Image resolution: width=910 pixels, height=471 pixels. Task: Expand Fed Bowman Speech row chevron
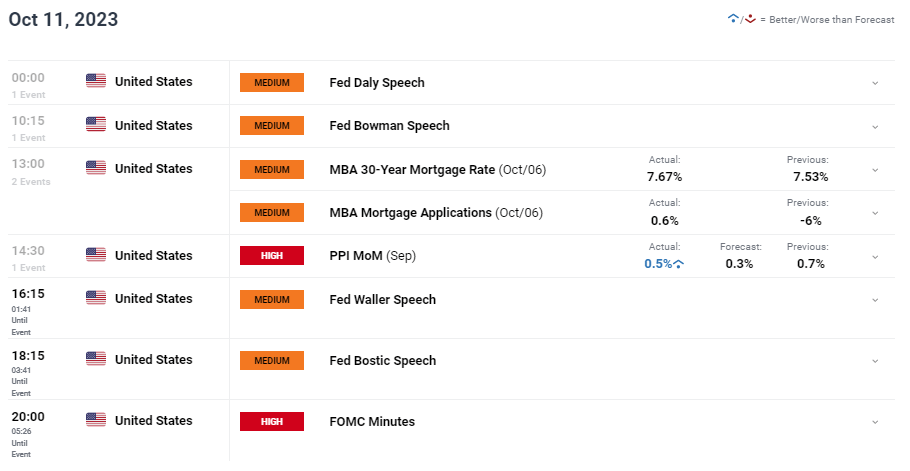pyautogui.click(x=875, y=126)
